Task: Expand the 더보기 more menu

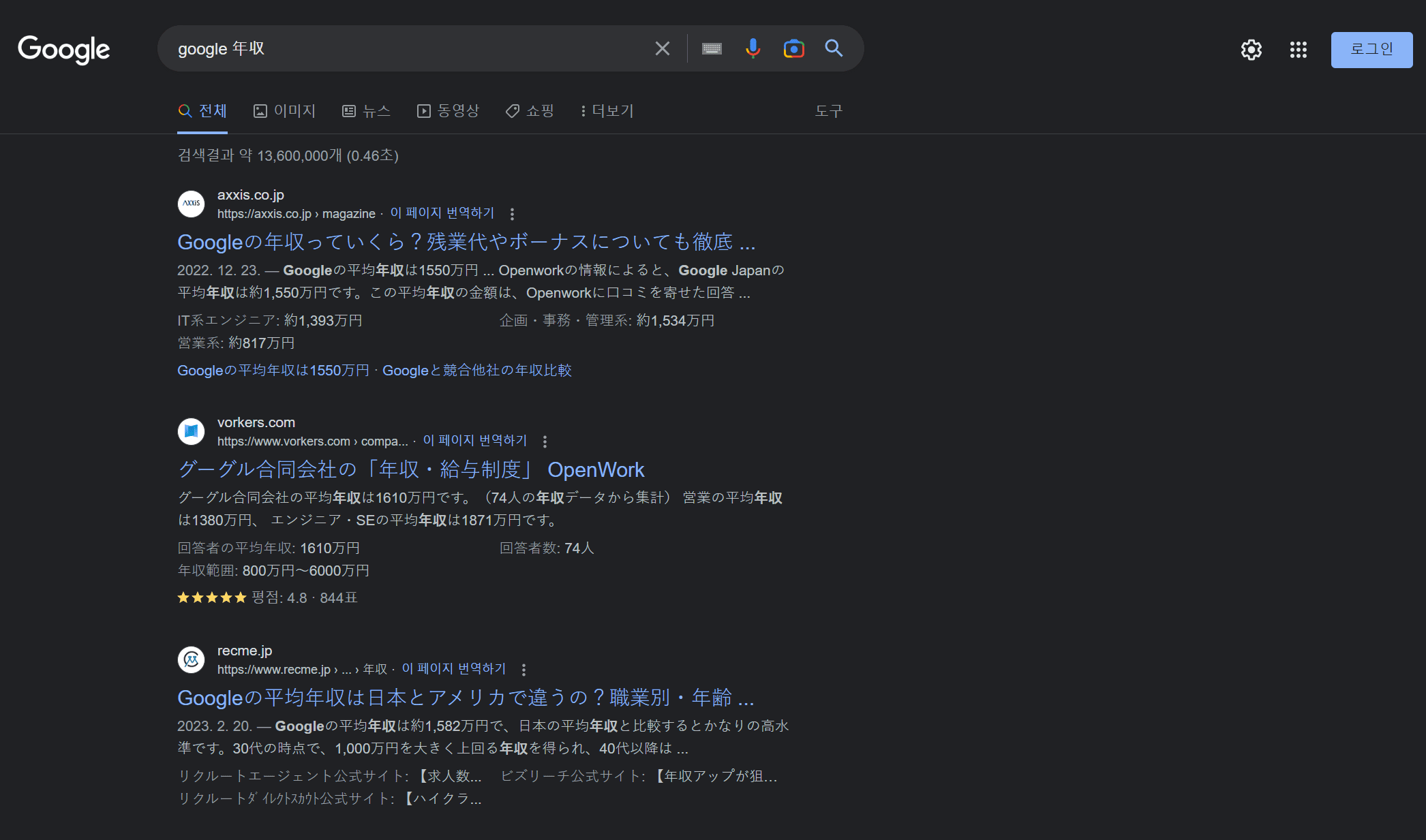Action: point(607,111)
